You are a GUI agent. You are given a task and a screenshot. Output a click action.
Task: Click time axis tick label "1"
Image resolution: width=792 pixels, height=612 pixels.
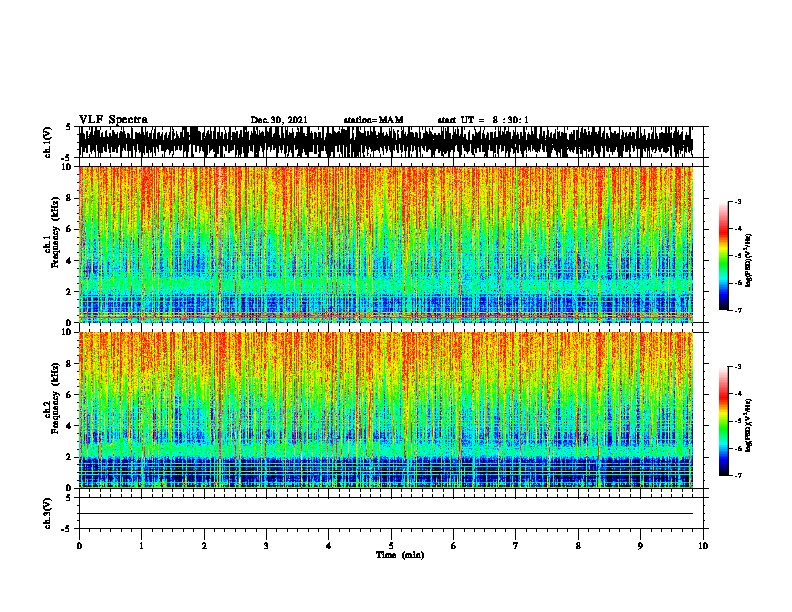pyautogui.click(x=141, y=546)
